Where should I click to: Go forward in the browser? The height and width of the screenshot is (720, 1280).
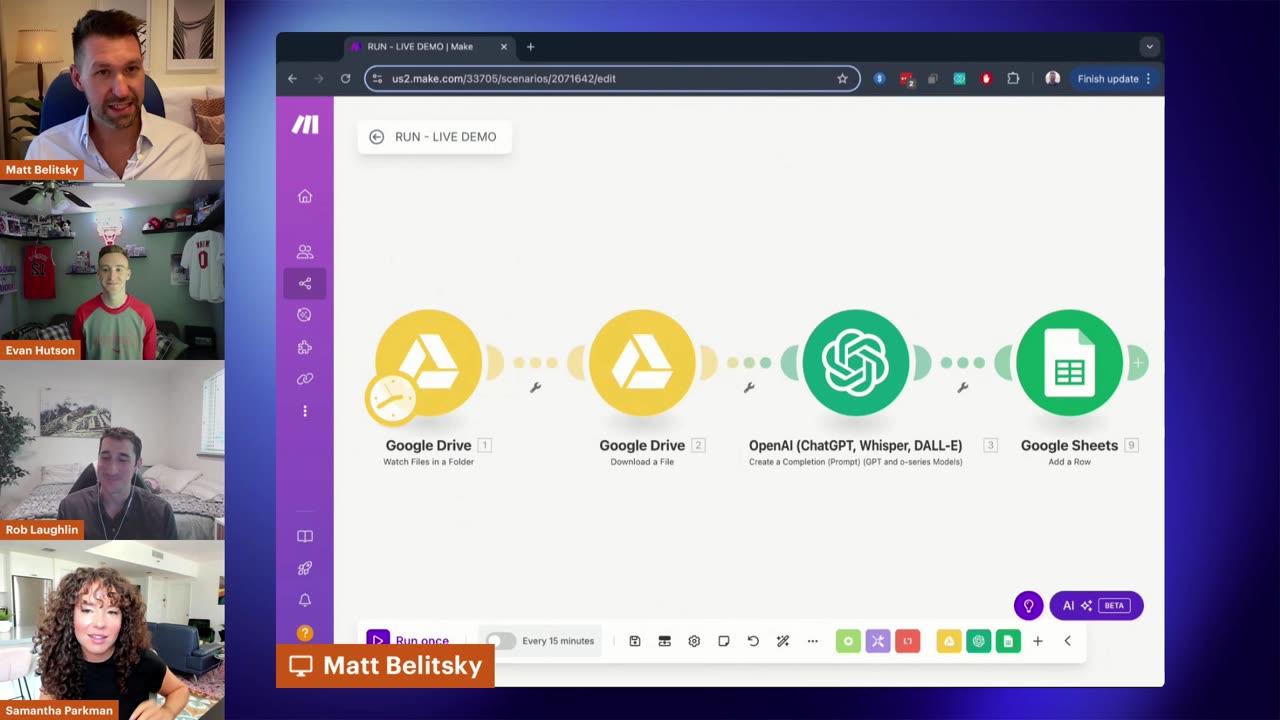(x=319, y=79)
